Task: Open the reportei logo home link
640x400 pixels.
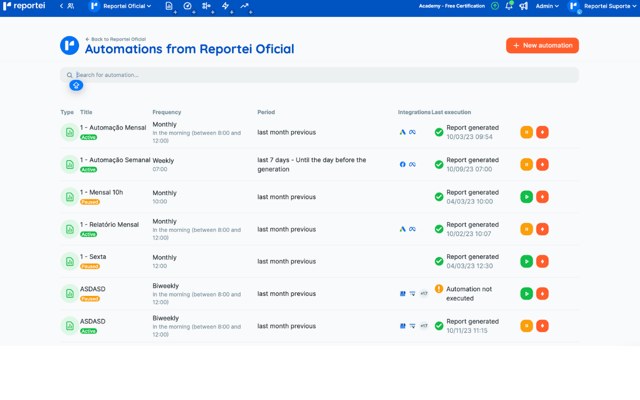Action: tap(24, 6)
